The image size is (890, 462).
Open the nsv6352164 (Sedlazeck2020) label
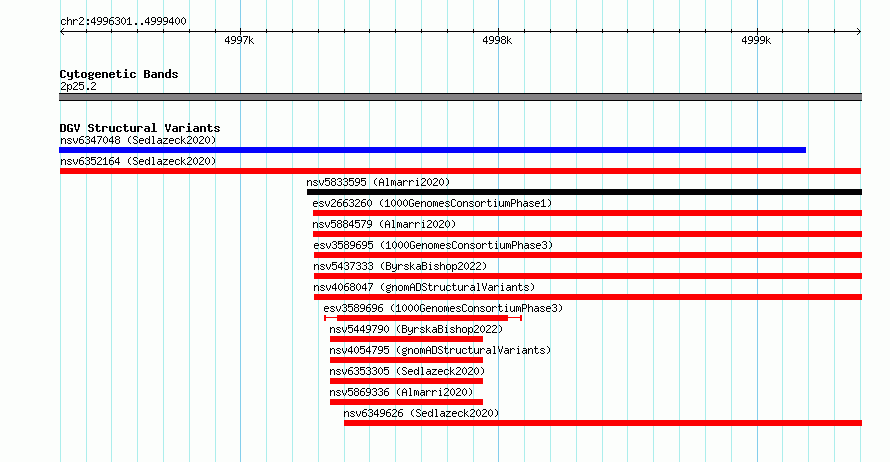[138, 161]
